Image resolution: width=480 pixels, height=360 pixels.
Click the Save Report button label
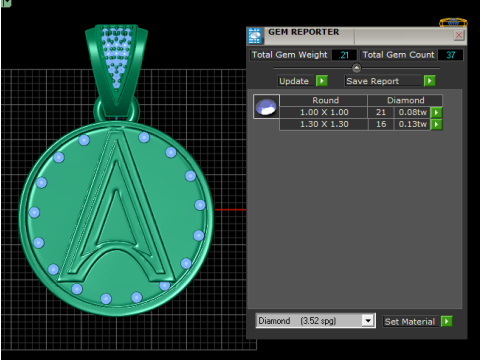pos(383,81)
